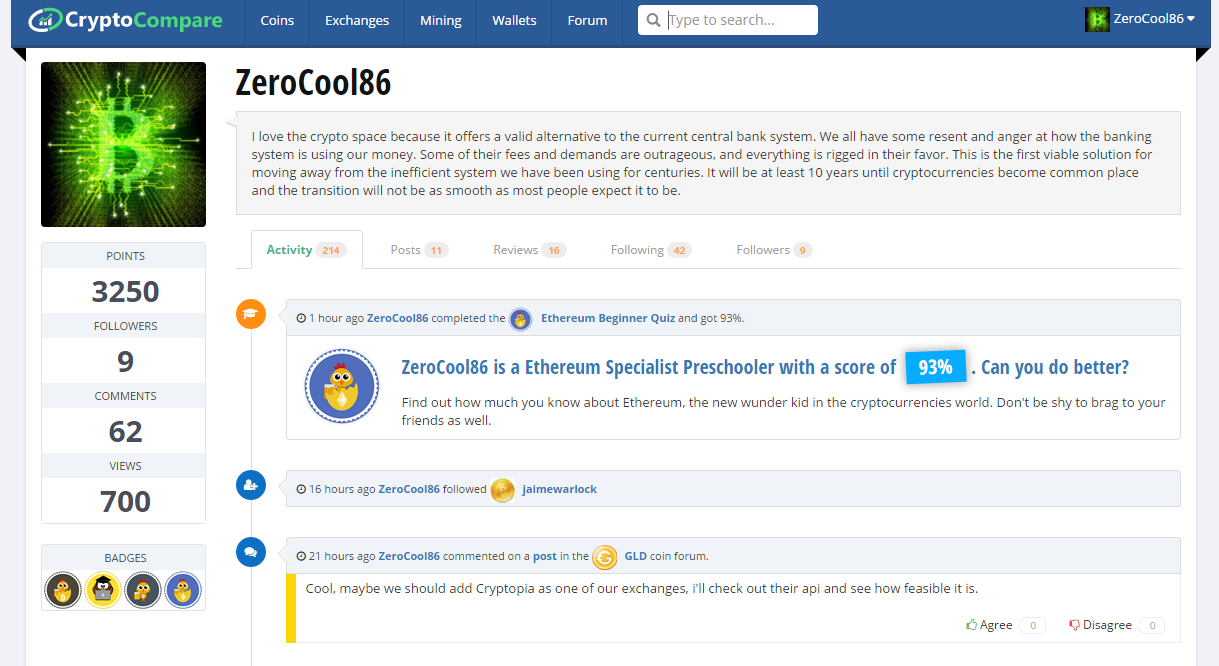Click the large Bitcoin profile picture
The width and height of the screenshot is (1219, 666).
click(123, 145)
